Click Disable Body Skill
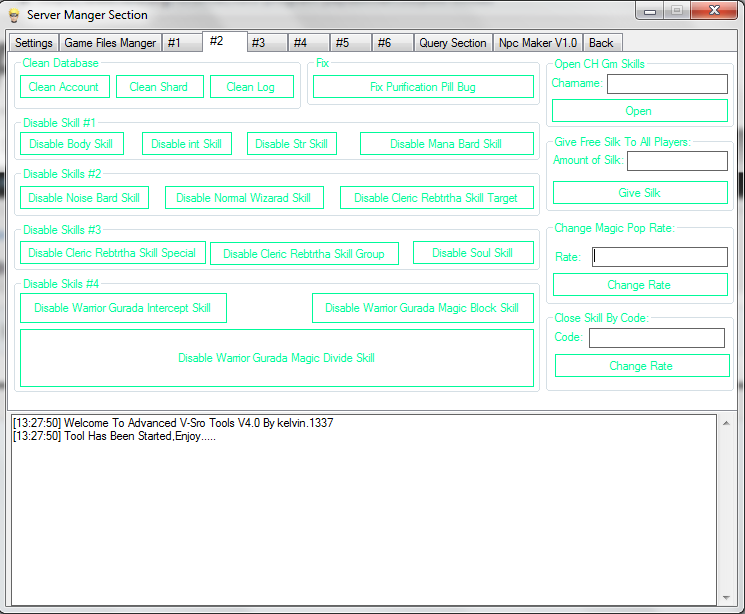 point(72,144)
